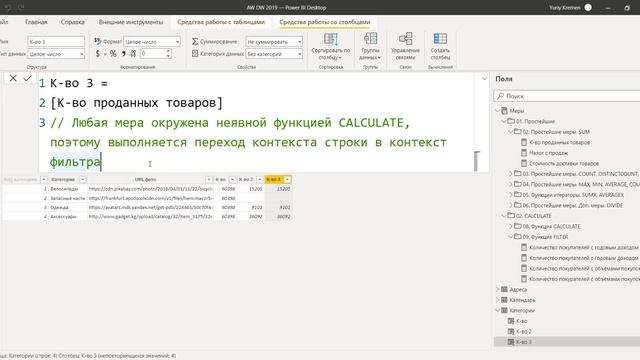Screen dimensions: 640x360
Task: Switch to the Справка ribbon tab
Action: 73,22
